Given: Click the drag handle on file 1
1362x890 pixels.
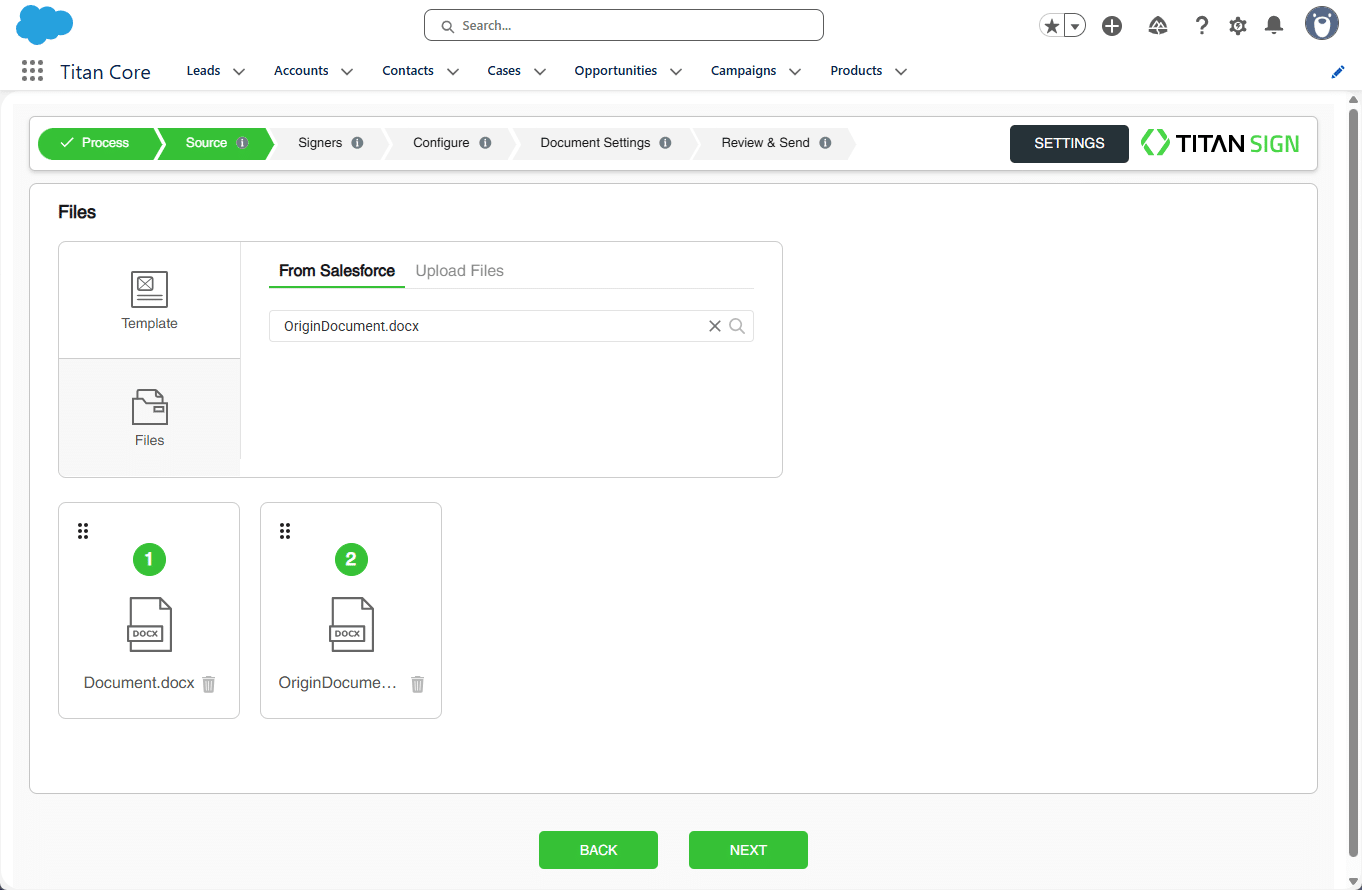Looking at the screenshot, I should [83, 531].
